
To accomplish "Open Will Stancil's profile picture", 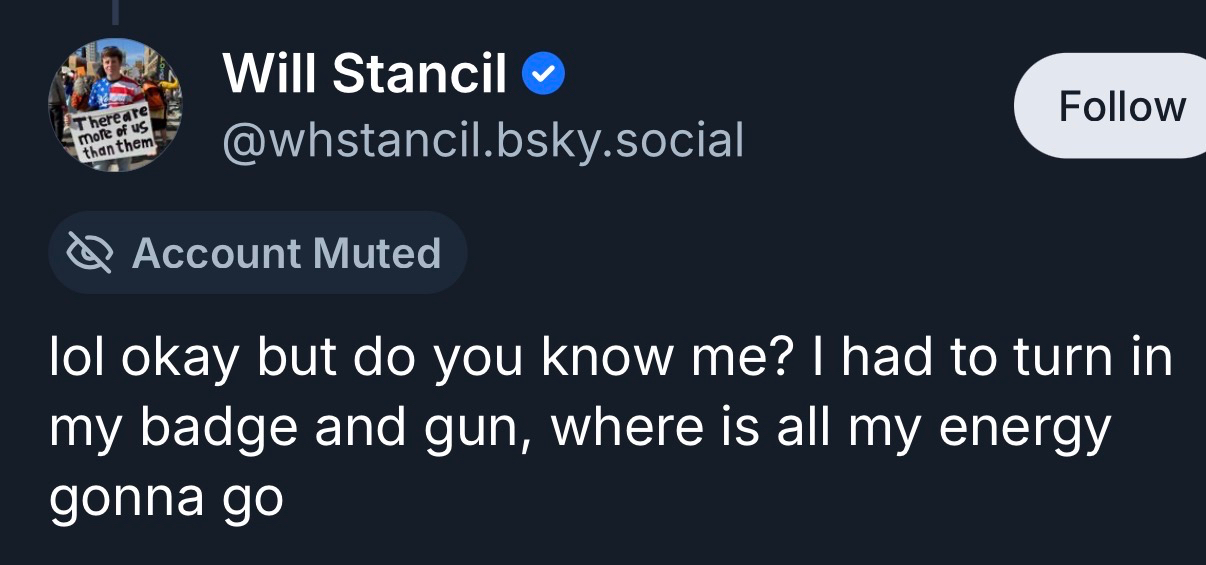I will point(114,104).
